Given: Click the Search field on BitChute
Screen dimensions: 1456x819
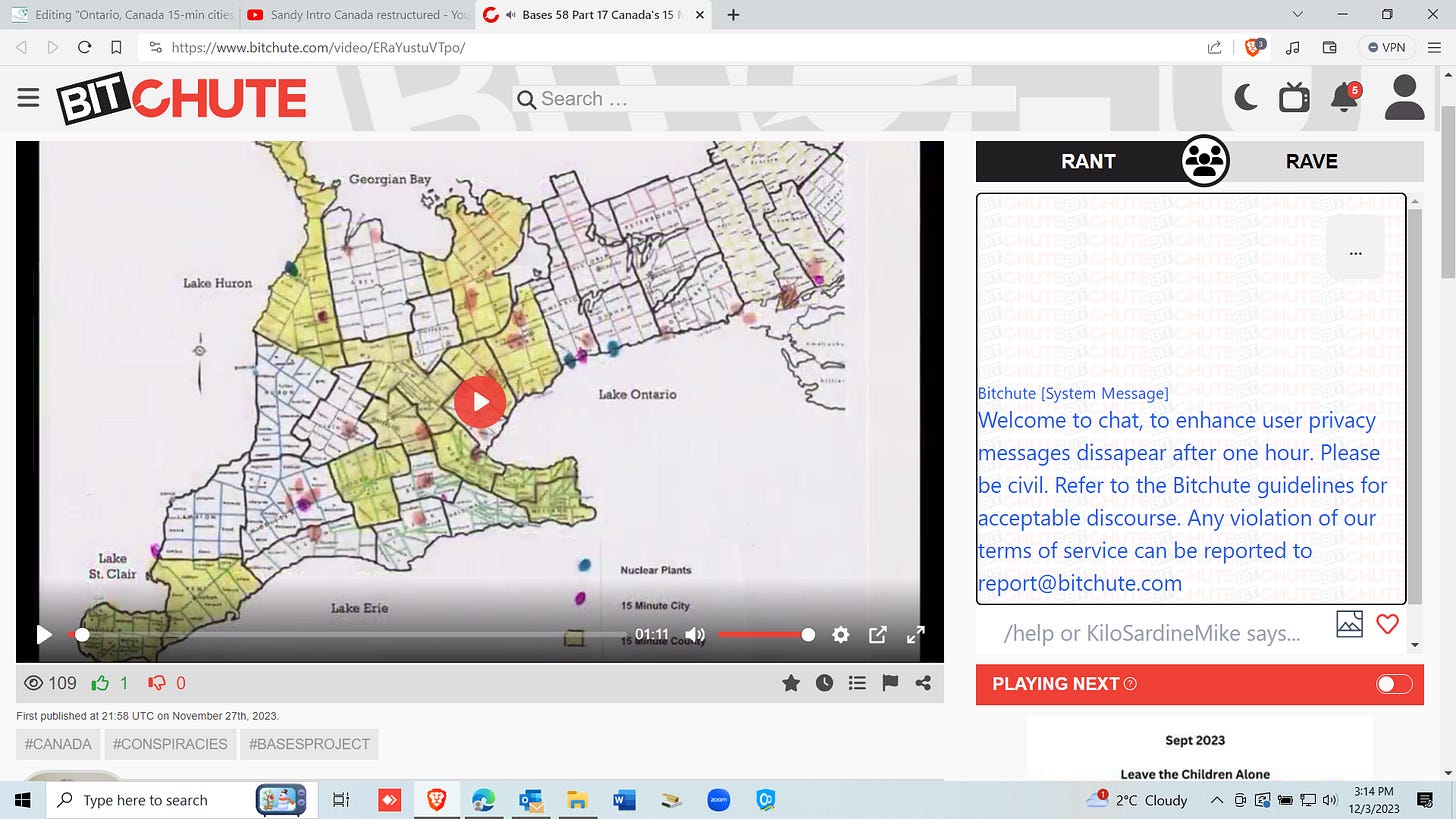Looking at the screenshot, I should tap(766, 99).
